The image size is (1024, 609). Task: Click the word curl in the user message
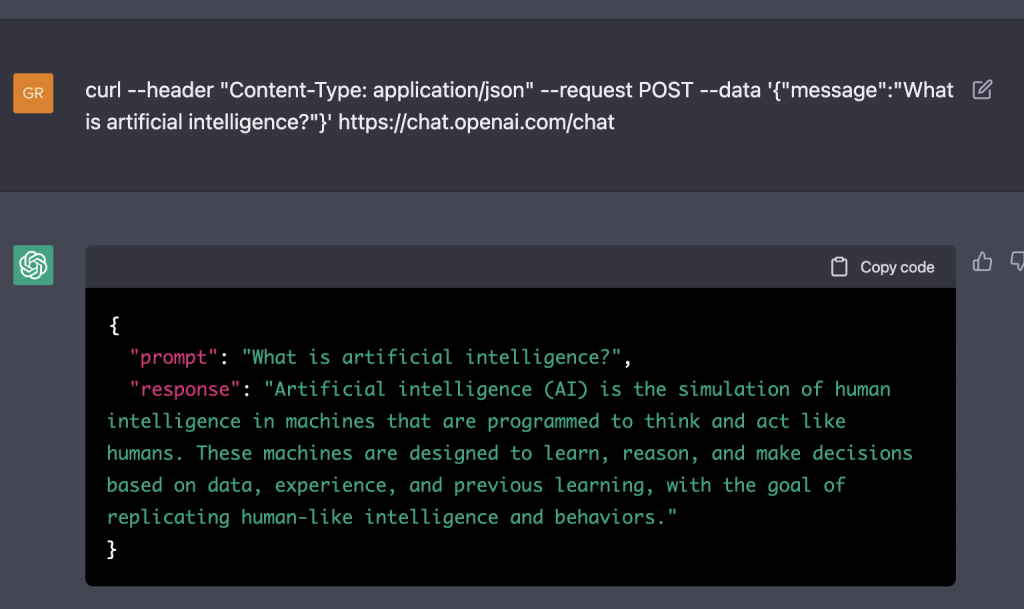tap(103, 90)
